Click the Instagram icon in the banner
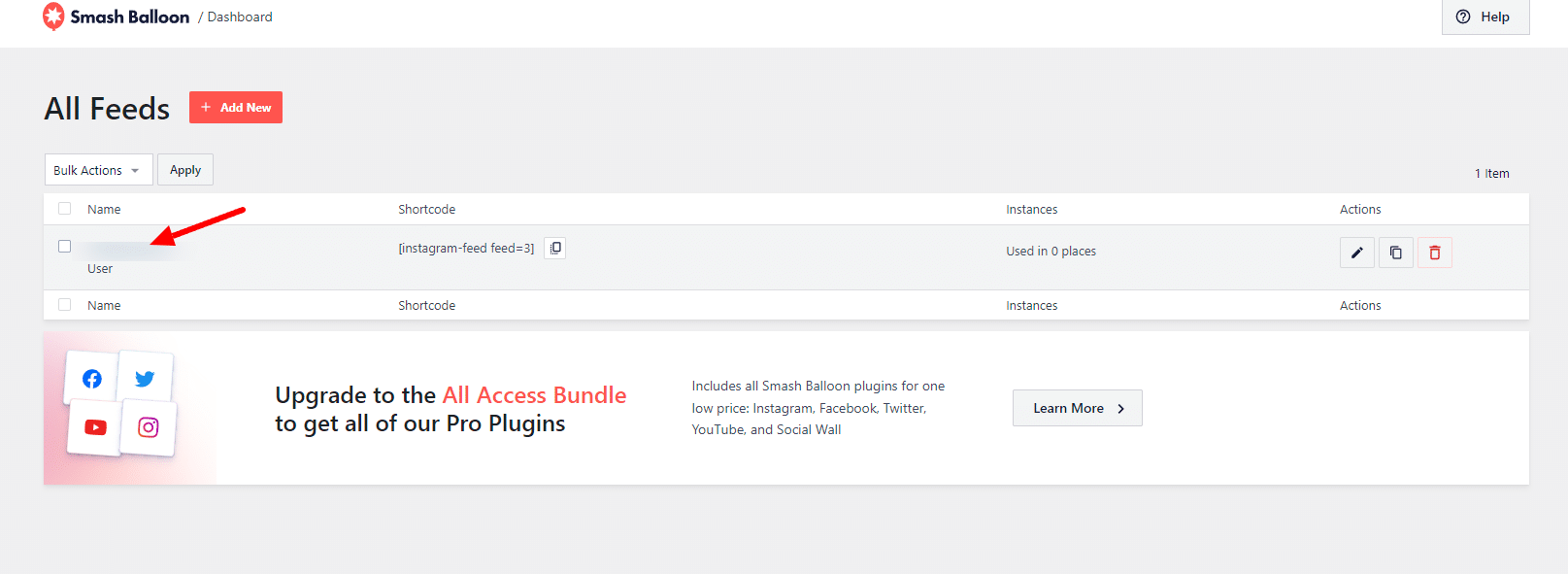 pos(148,427)
